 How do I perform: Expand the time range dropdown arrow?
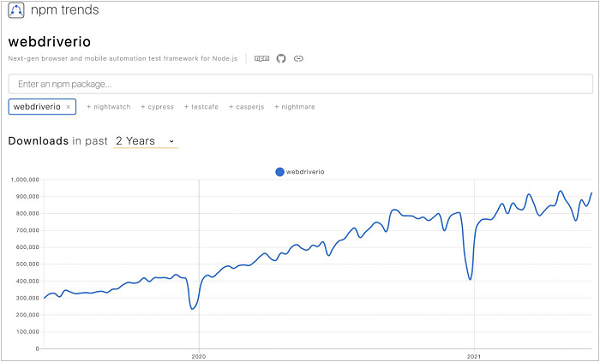[171, 141]
